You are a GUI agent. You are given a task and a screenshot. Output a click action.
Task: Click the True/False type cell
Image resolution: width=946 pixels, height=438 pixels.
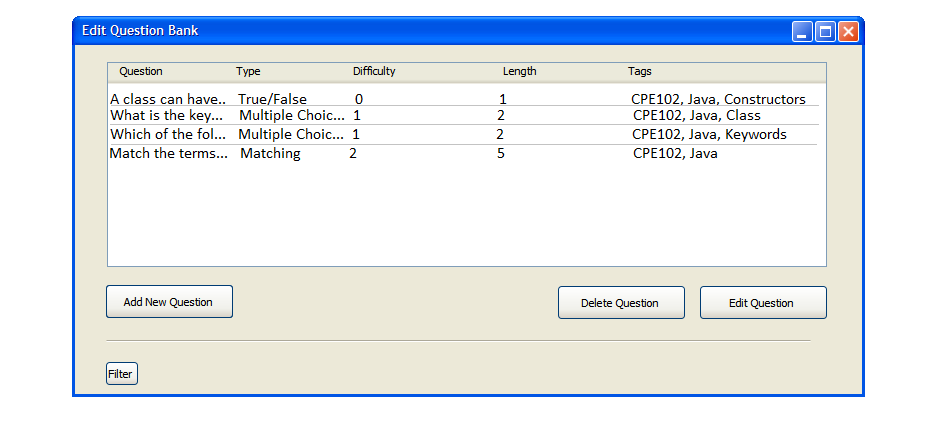point(272,99)
